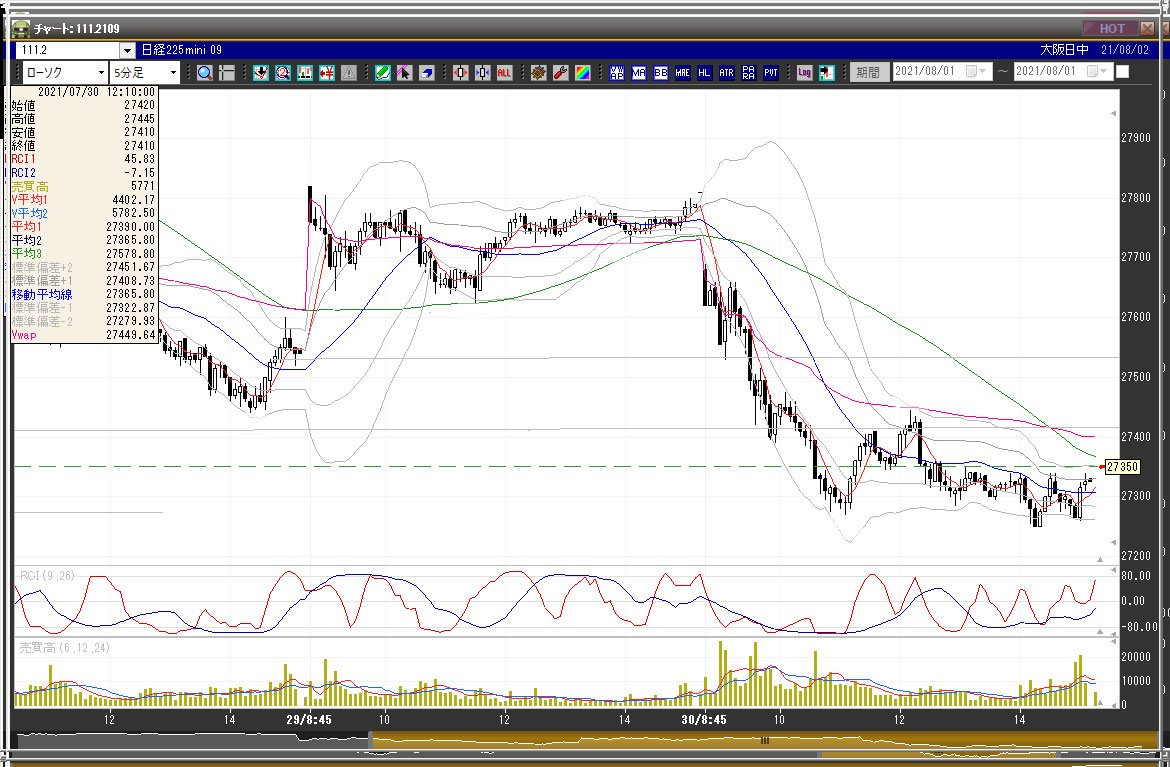Image resolution: width=1170 pixels, height=767 pixels.
Task: Click the 2021/07/30 12:10:00 timestamp header
Action: tap(96, 92)
